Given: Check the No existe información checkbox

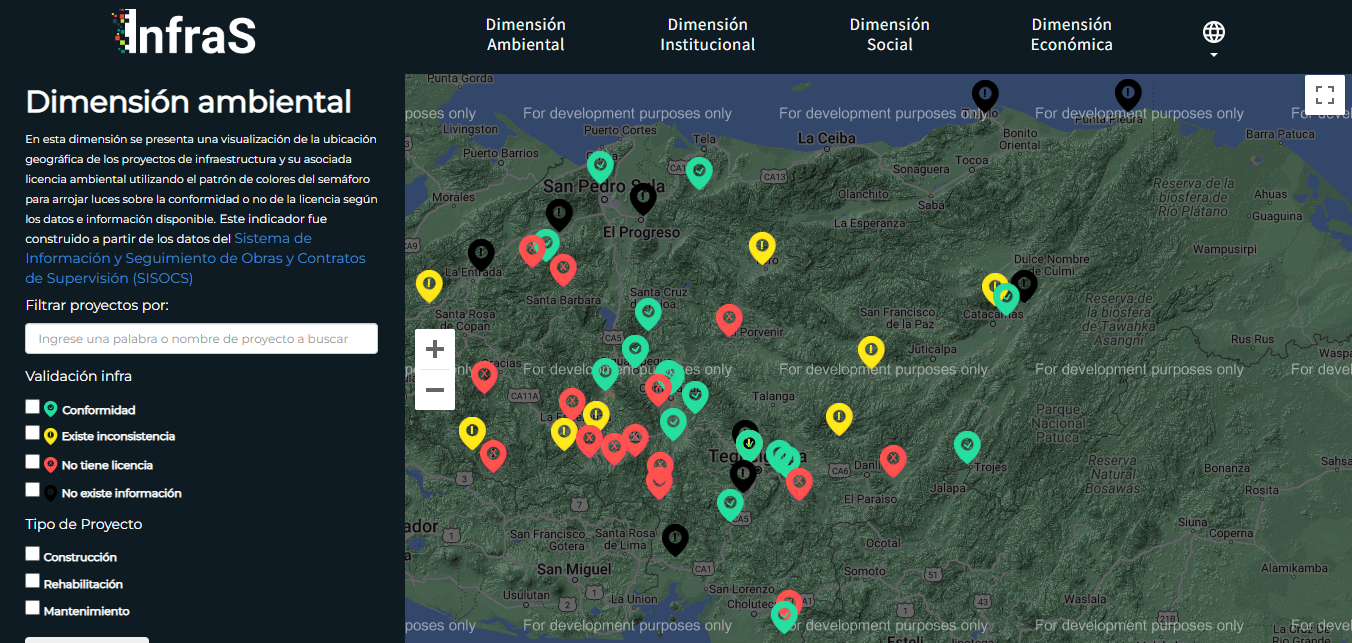Looking at the screenshot, I should (x=33, y=491).
